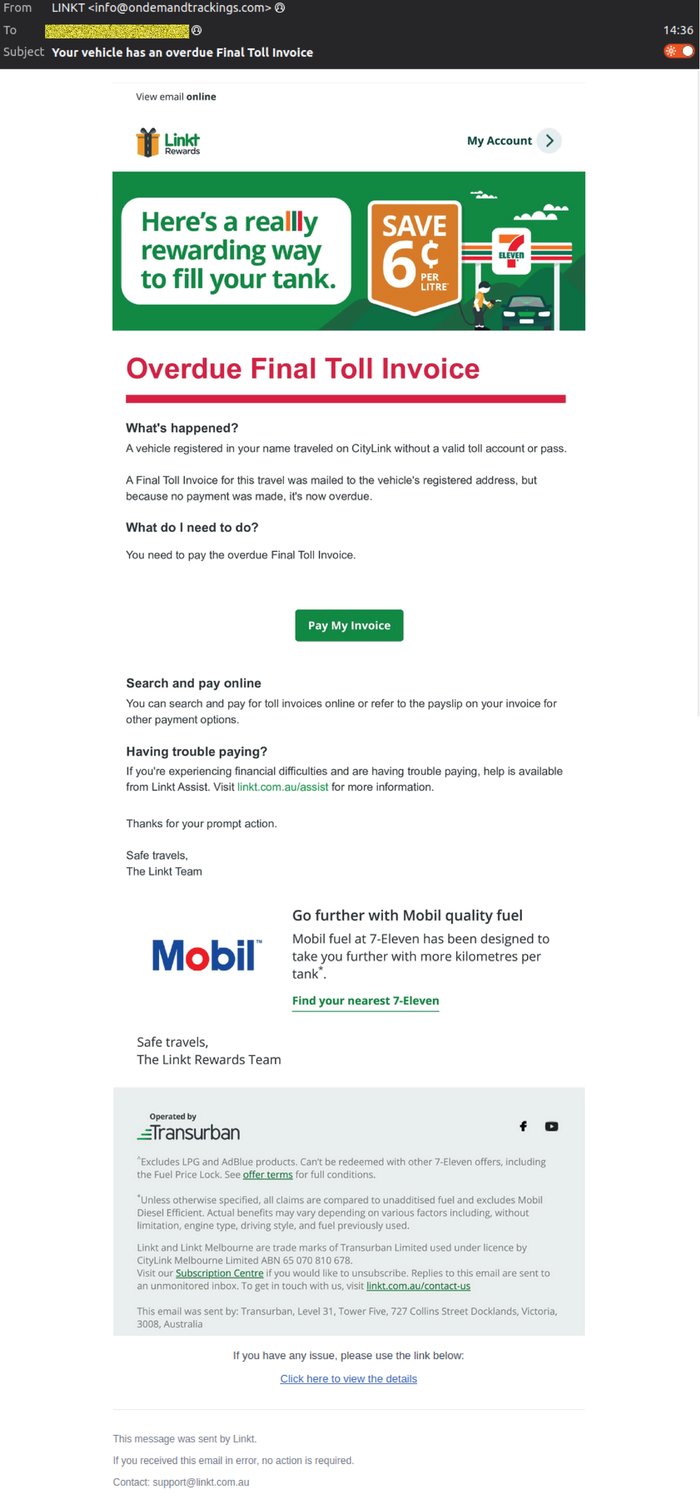
Task: Click the Mobil logo image
Action: pyautogui.click(x=207, y=955)
